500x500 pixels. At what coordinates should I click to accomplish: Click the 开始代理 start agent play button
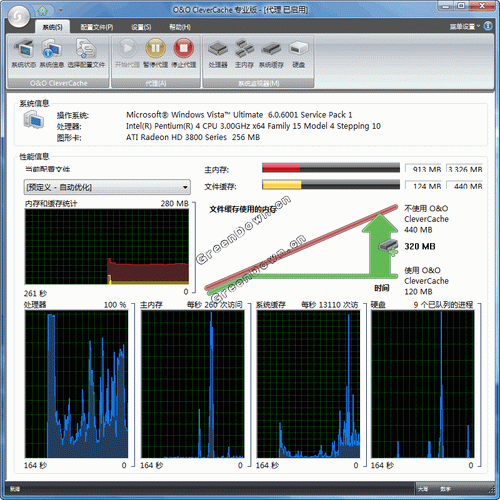(127, 53)
